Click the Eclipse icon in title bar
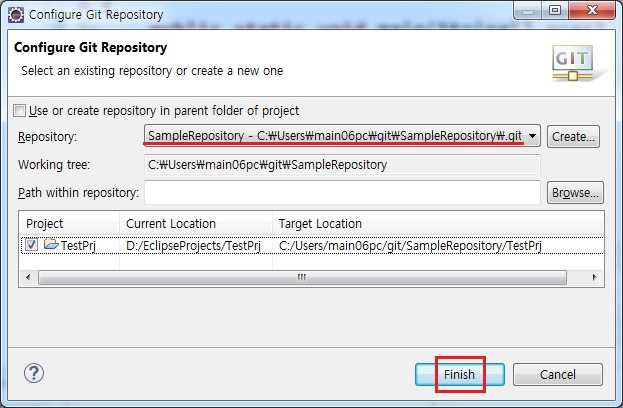 (x=15, y=15)
